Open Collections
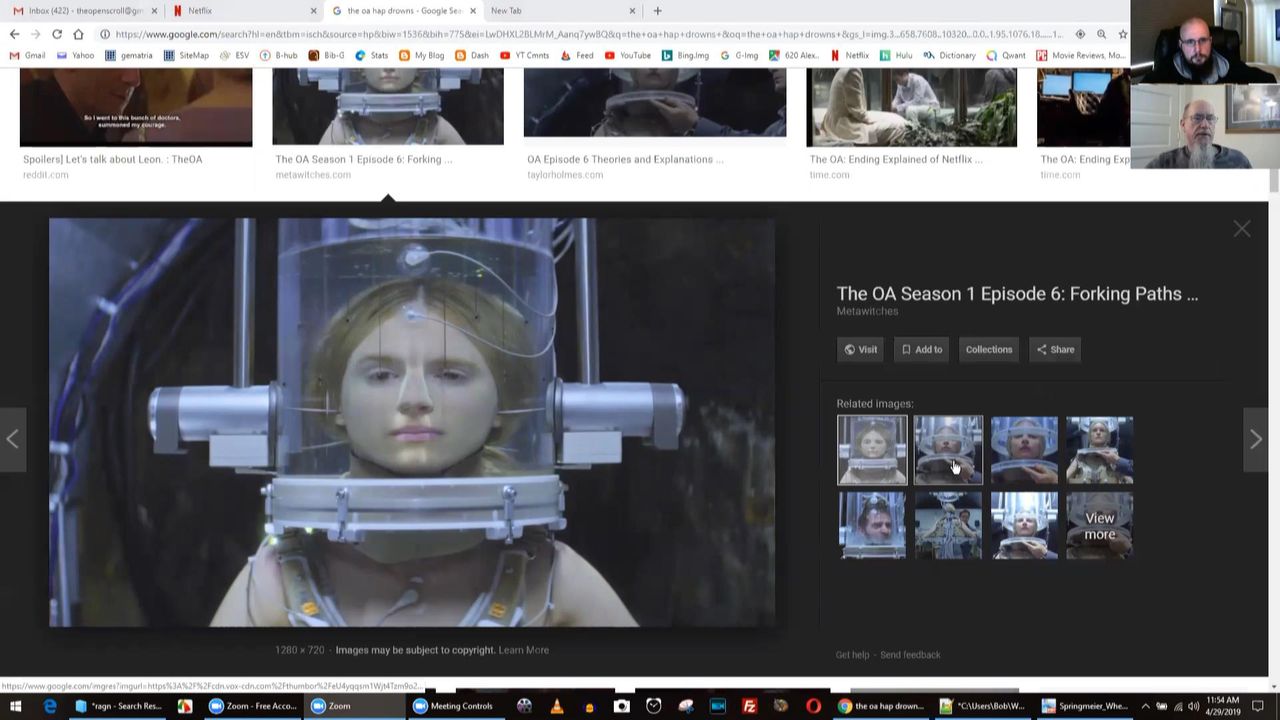 (x=988, y=350)
